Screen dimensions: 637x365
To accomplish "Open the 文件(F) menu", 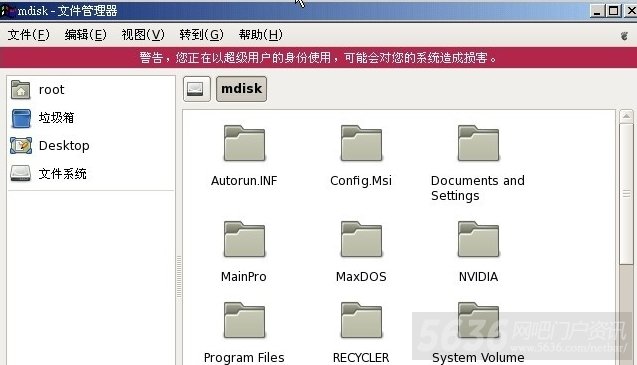I will [x=28, y=35].
